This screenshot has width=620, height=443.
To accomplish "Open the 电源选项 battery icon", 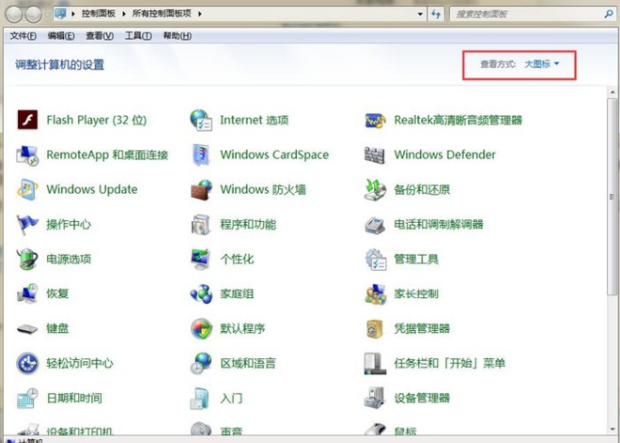I will click(x=27, y=259).
